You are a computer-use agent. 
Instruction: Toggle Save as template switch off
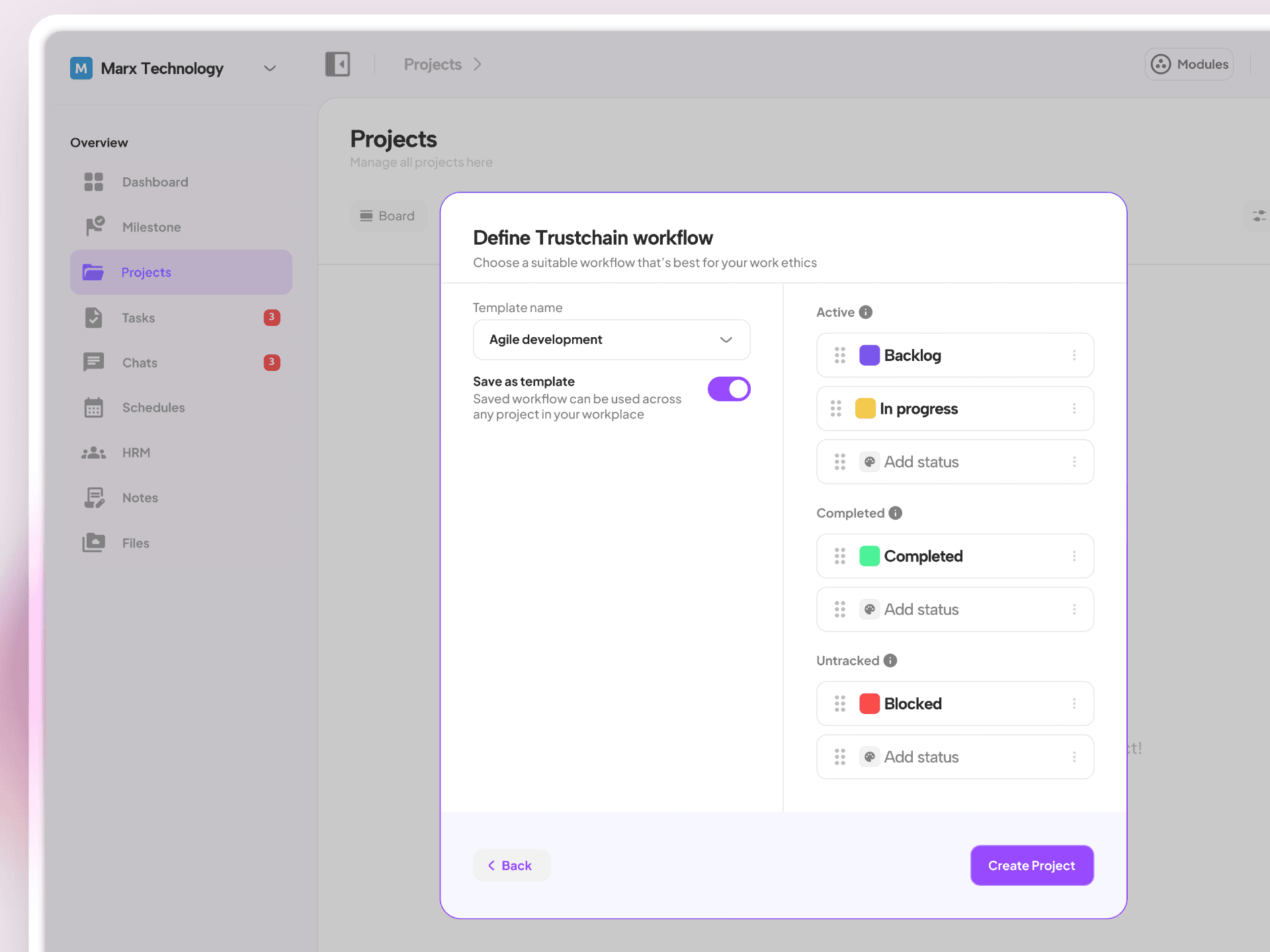pyautogui.click(x=729, y=389)
